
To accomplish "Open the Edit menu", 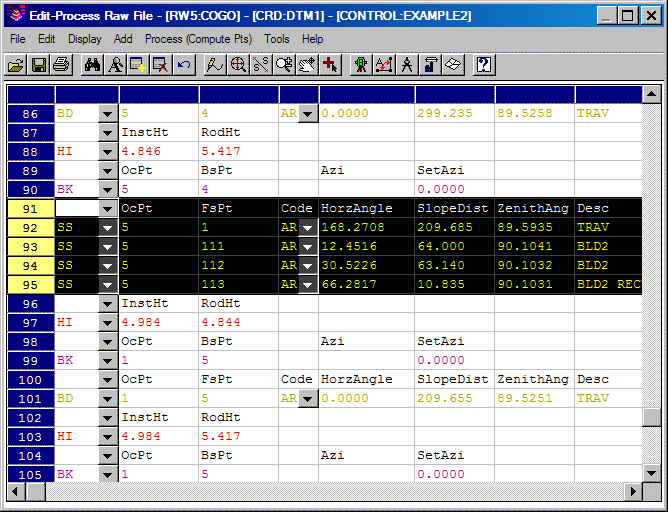I will [46, 39].
